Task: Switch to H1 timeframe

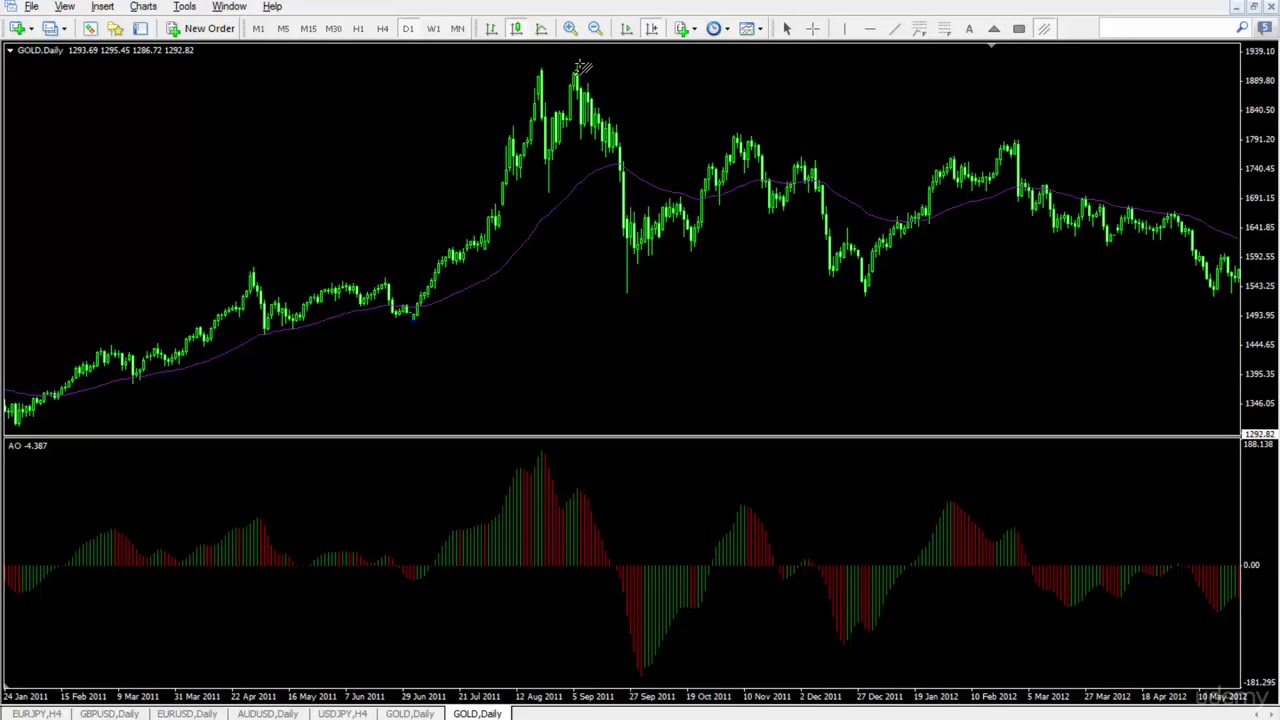Action: coord(358,29)
